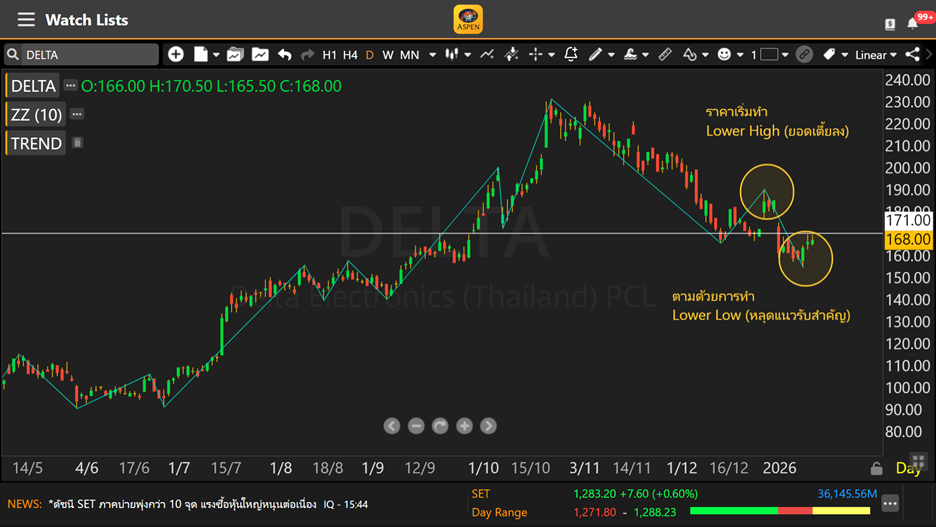Click the add plus icon in toolbar
Screen dimensions: 936x527
(176, 55)
